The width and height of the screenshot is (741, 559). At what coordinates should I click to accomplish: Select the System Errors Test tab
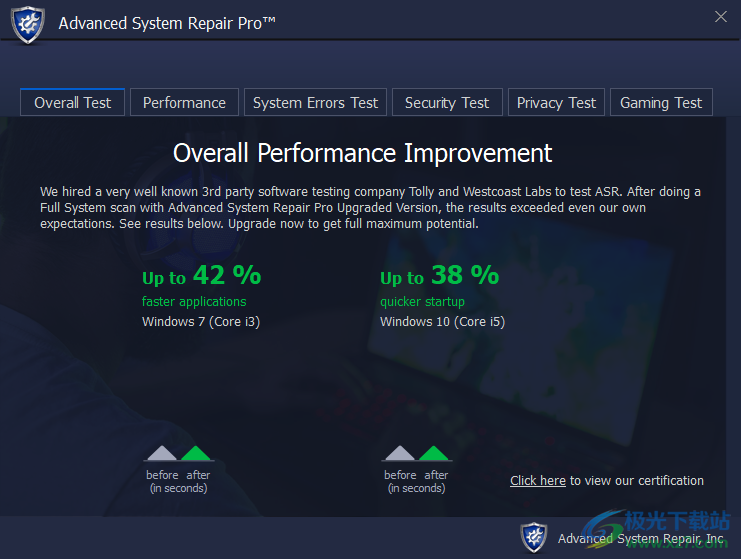315,102
